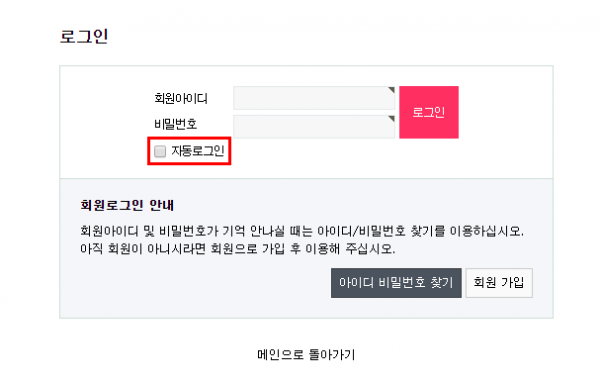Click the 자동로그인 label text
Viewport: 600px width, 382px height.
pos(197,151)
